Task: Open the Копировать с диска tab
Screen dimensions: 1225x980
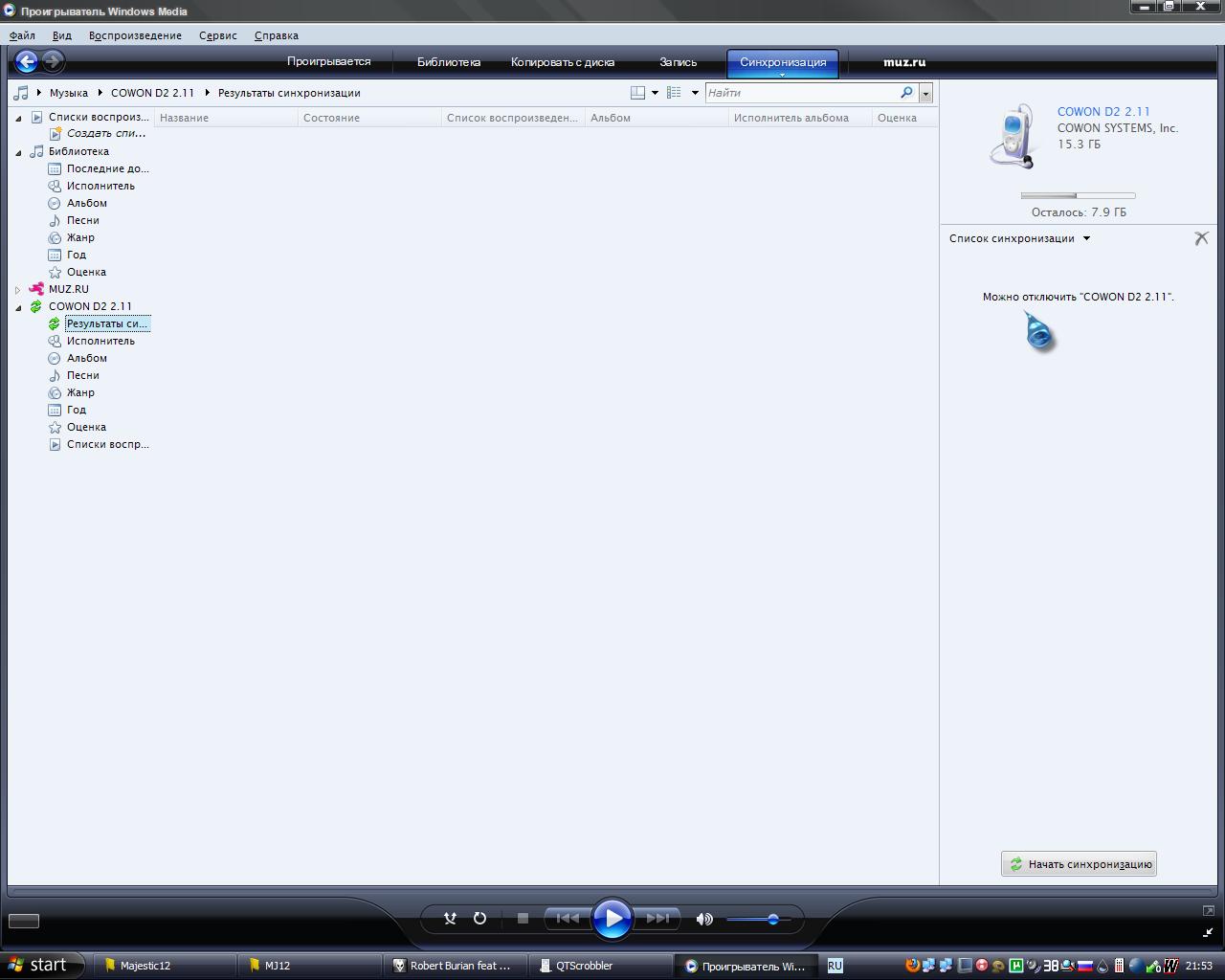Action: tap(563, 62)
